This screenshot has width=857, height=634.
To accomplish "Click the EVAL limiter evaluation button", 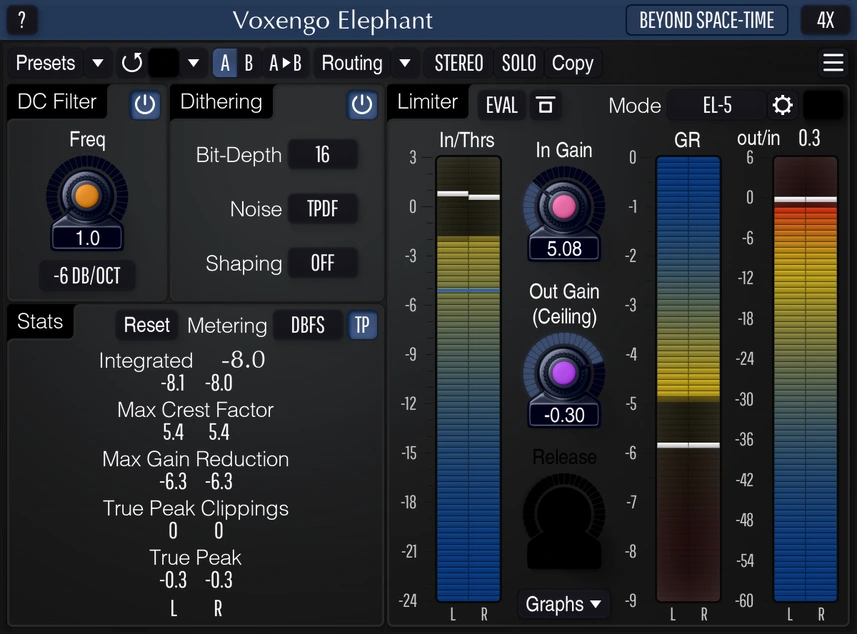I will (x=501, y=104).
